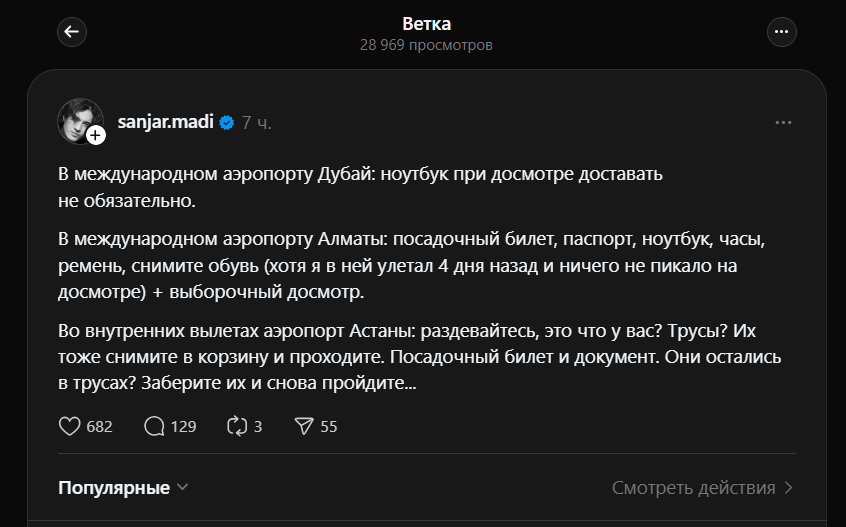Like the post with the heart icon
The height and width of the screenshot is (527, 846).
[69, 426]
